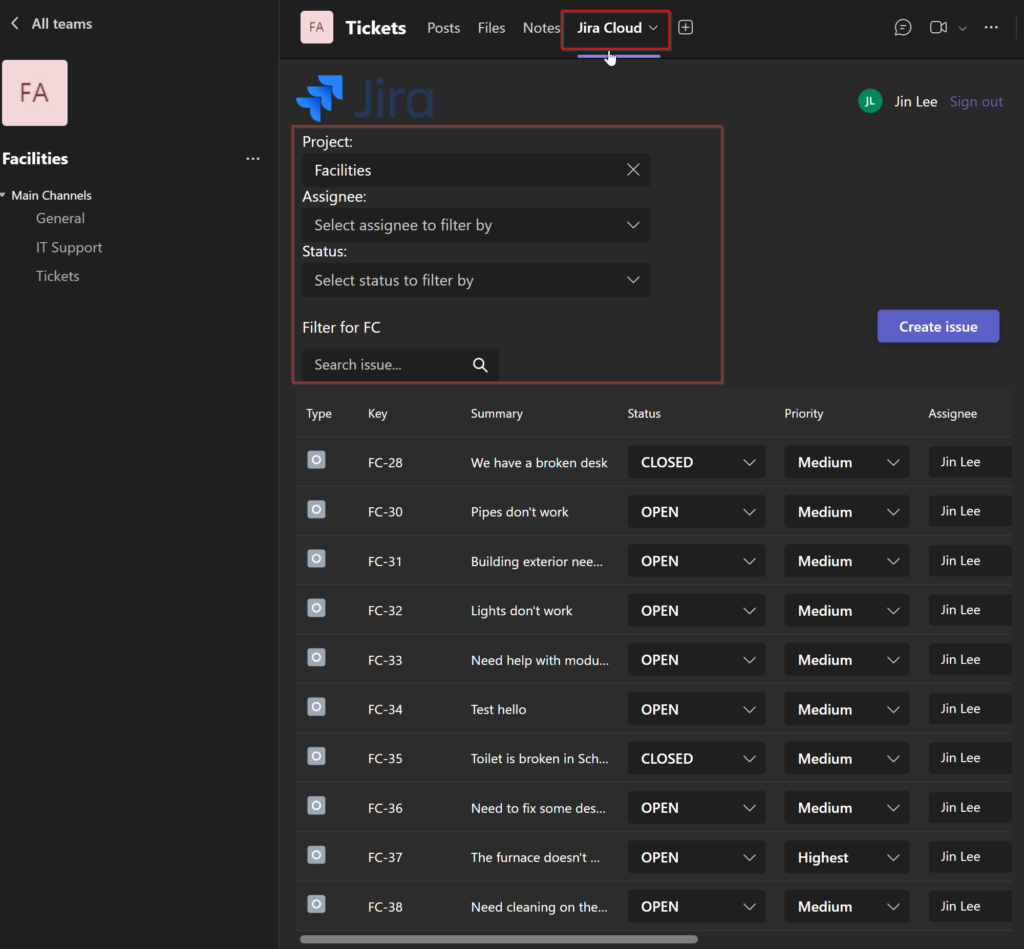
Task: Add a new tab with plus icon
Action: click(x=685, y=27)
